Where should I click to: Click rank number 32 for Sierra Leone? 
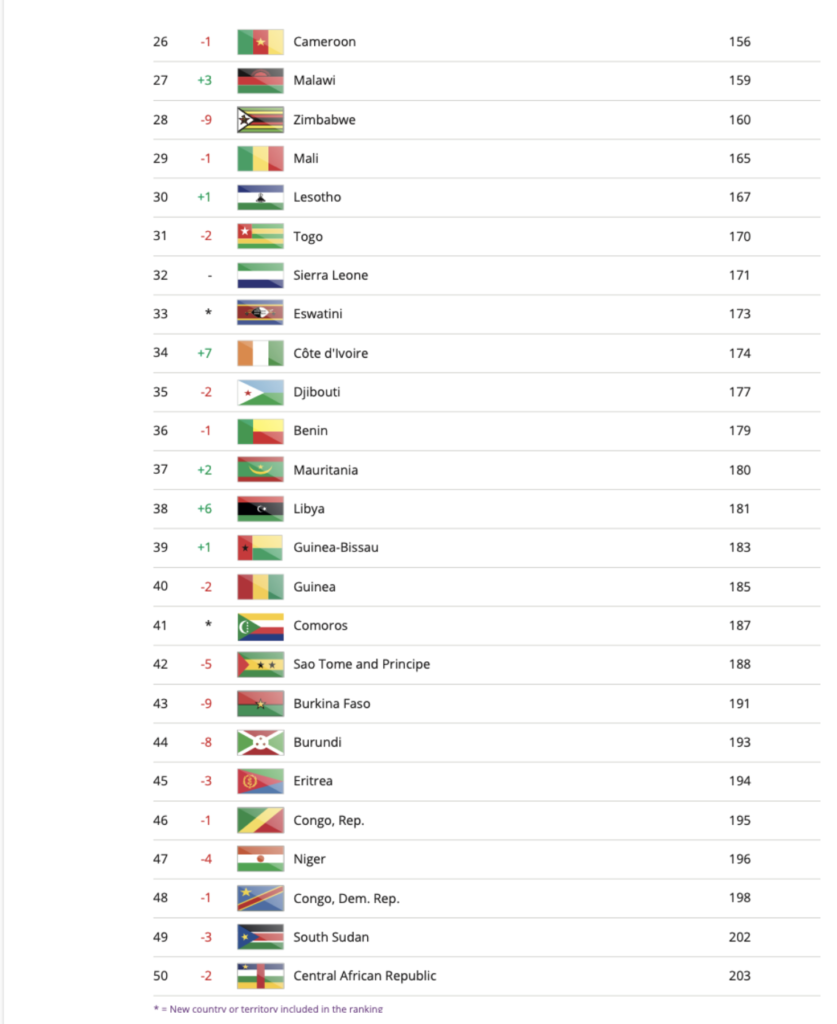(160, 275)
